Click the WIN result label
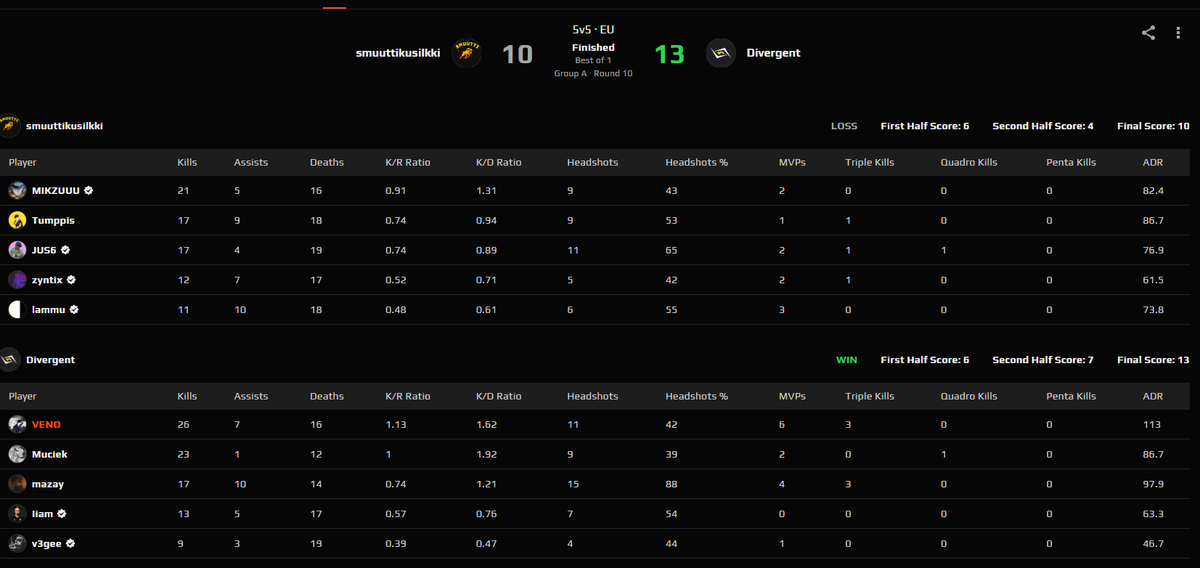This screenshot has width=1200, height=568. [x=847, y=360]
